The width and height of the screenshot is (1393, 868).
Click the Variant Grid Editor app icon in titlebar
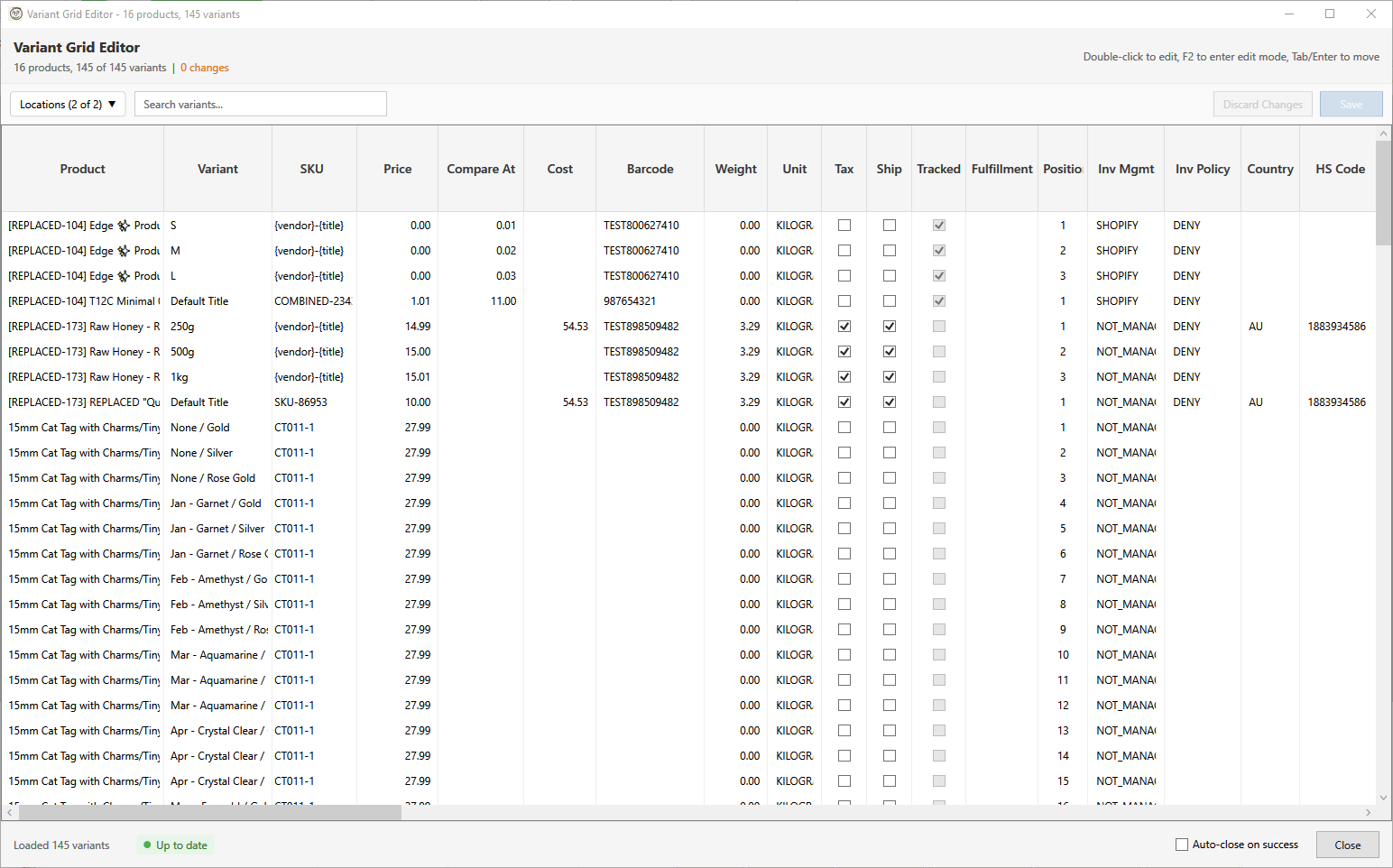tap(15, 14)
